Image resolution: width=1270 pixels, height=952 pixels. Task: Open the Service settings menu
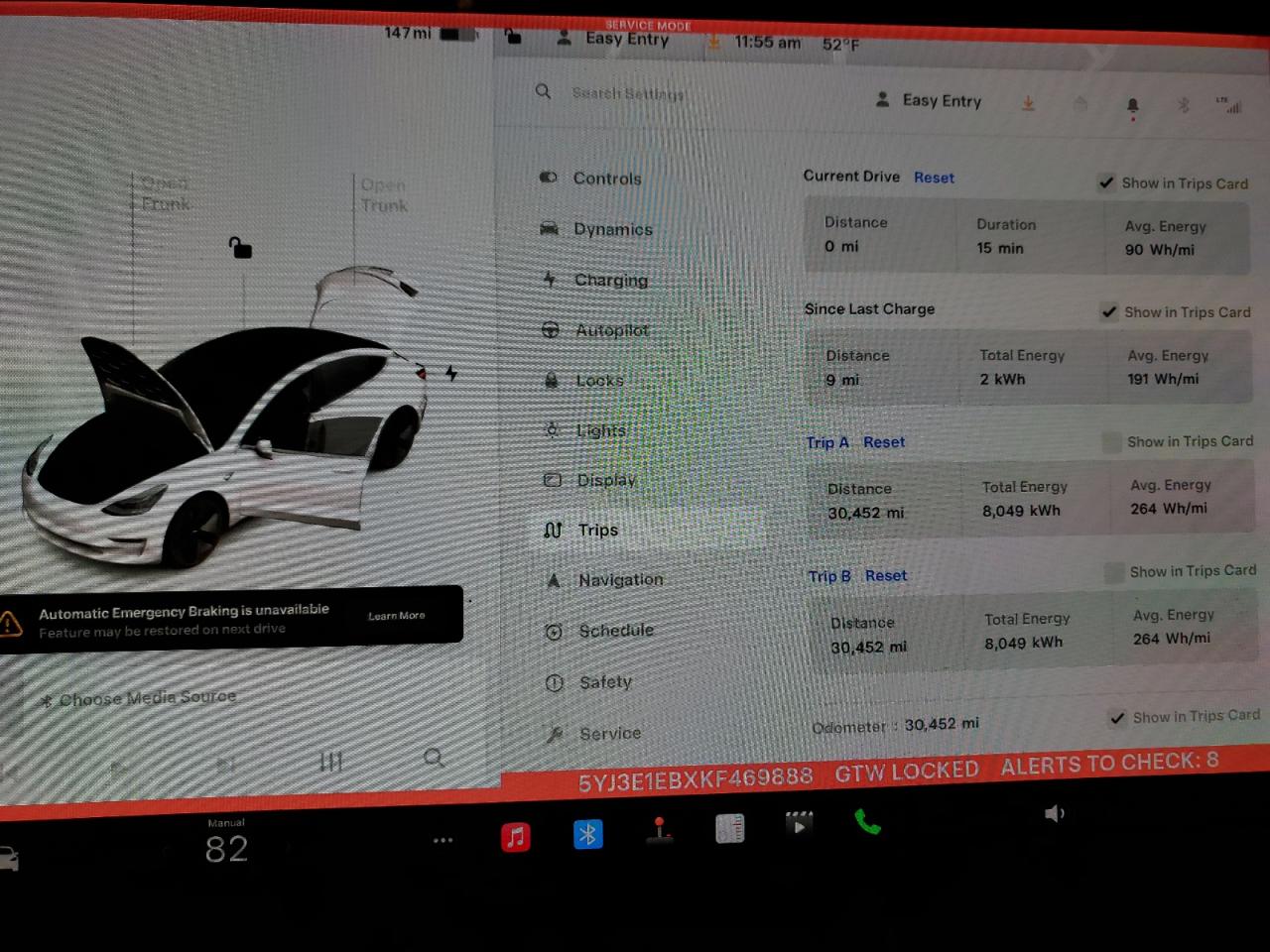(x=609, y=734)
